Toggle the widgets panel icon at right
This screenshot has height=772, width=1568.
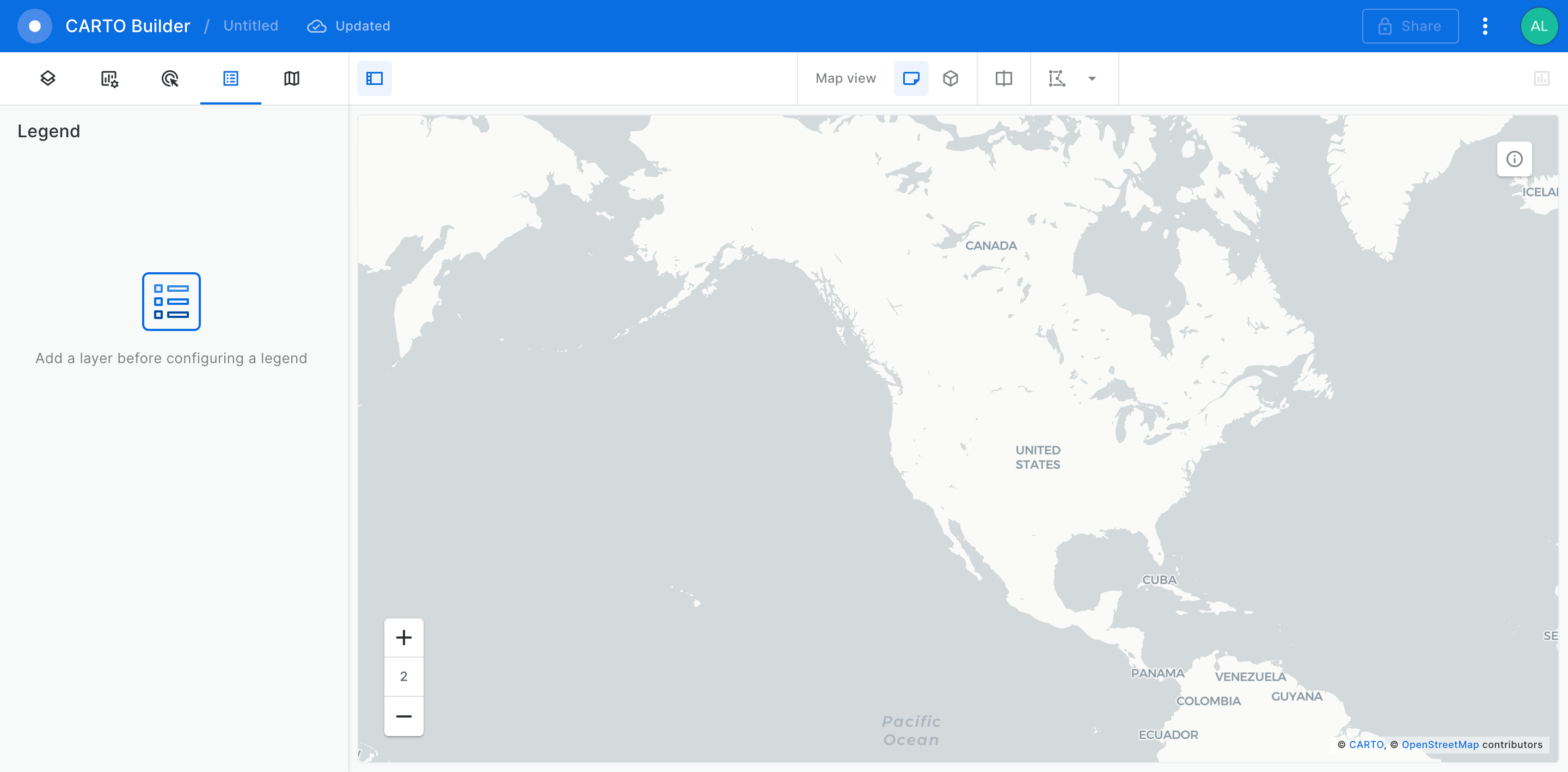click(1542, 78)
